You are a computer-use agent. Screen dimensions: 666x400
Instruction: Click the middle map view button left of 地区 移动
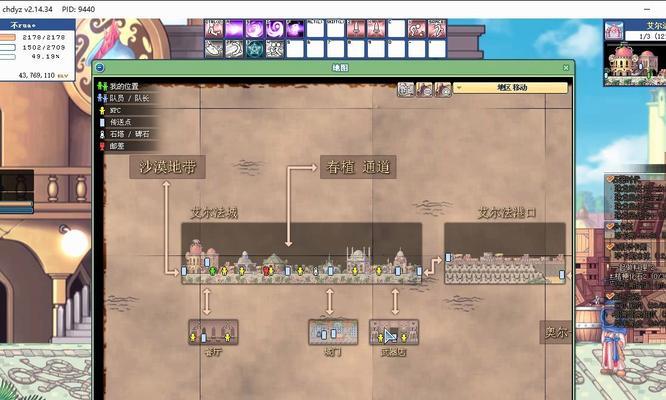pyautogui.click(x=424, y=89)
